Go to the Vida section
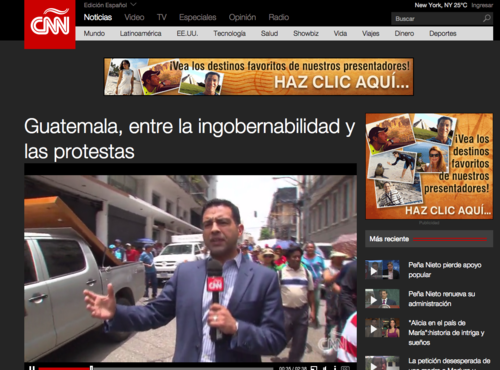Screen dimensions: 500x370 pos(340,33)
